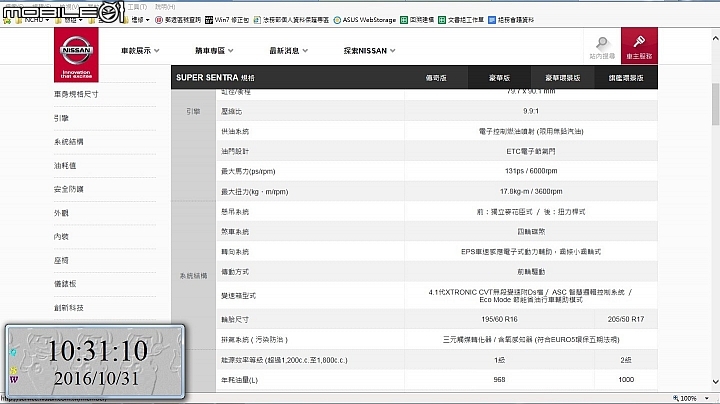Click the cyan icon on the clock widget
Viewport: 720px width, 404px height.
tap(13, 352)
